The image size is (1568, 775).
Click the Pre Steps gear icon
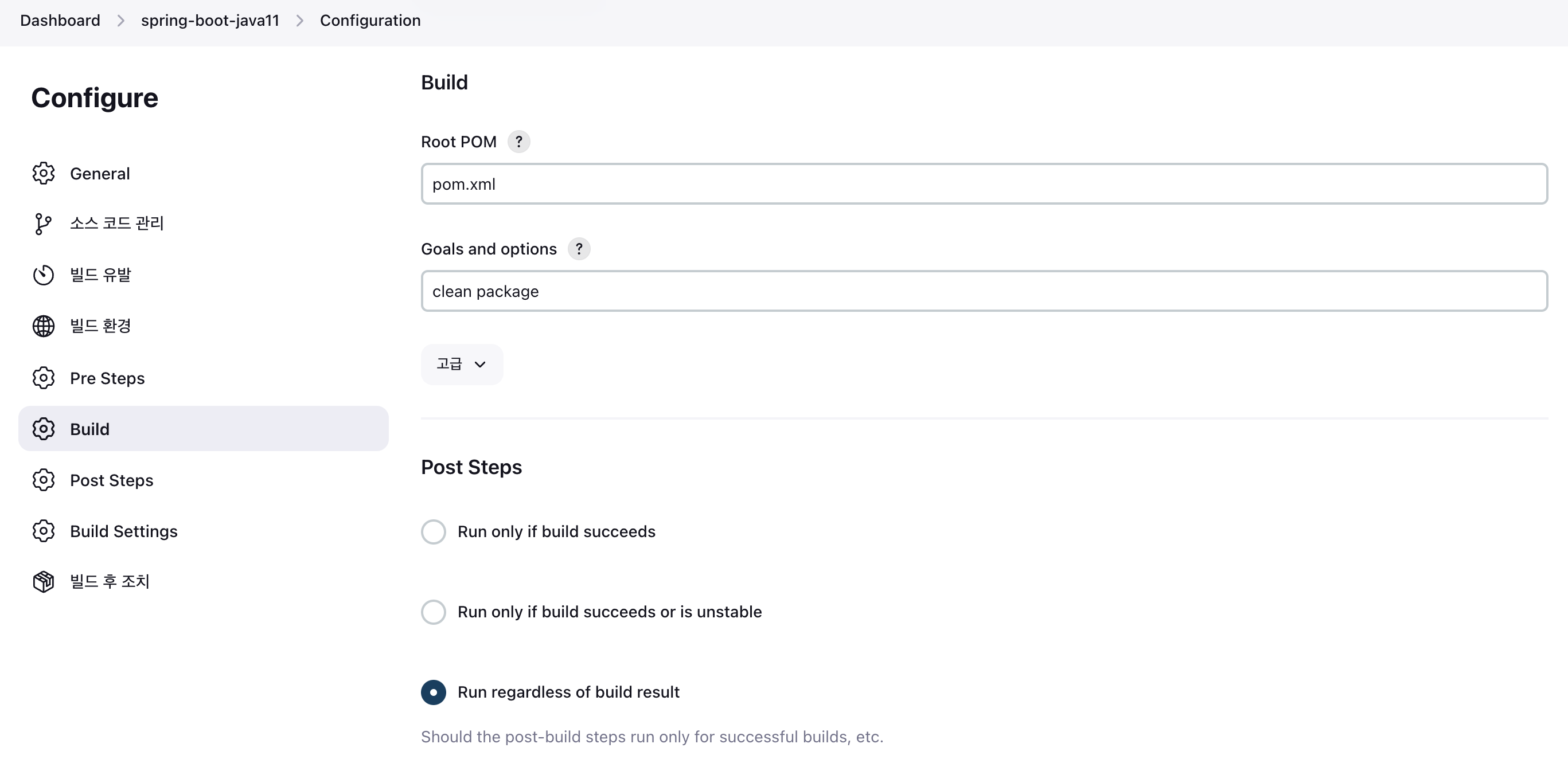[x=43, y=378]
